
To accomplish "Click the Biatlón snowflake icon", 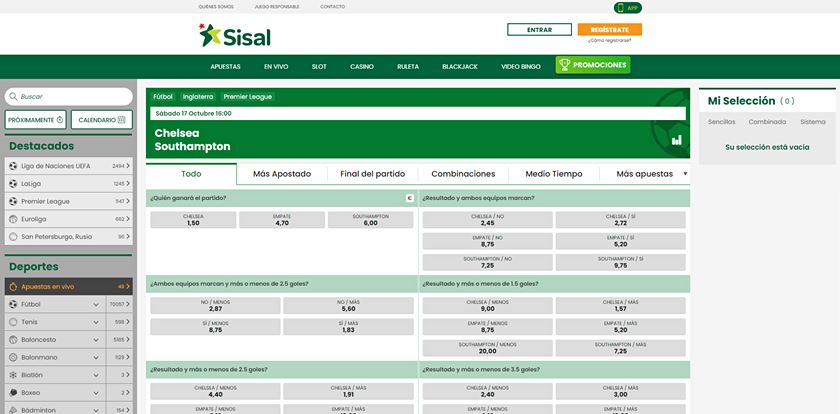I will 13,375.
